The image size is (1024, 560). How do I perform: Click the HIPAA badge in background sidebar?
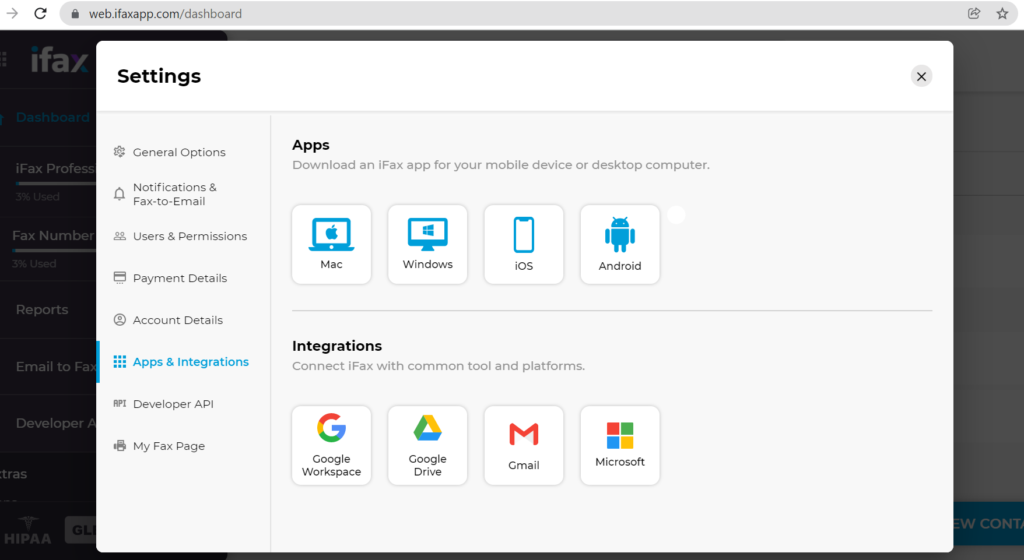coord(27,532)
